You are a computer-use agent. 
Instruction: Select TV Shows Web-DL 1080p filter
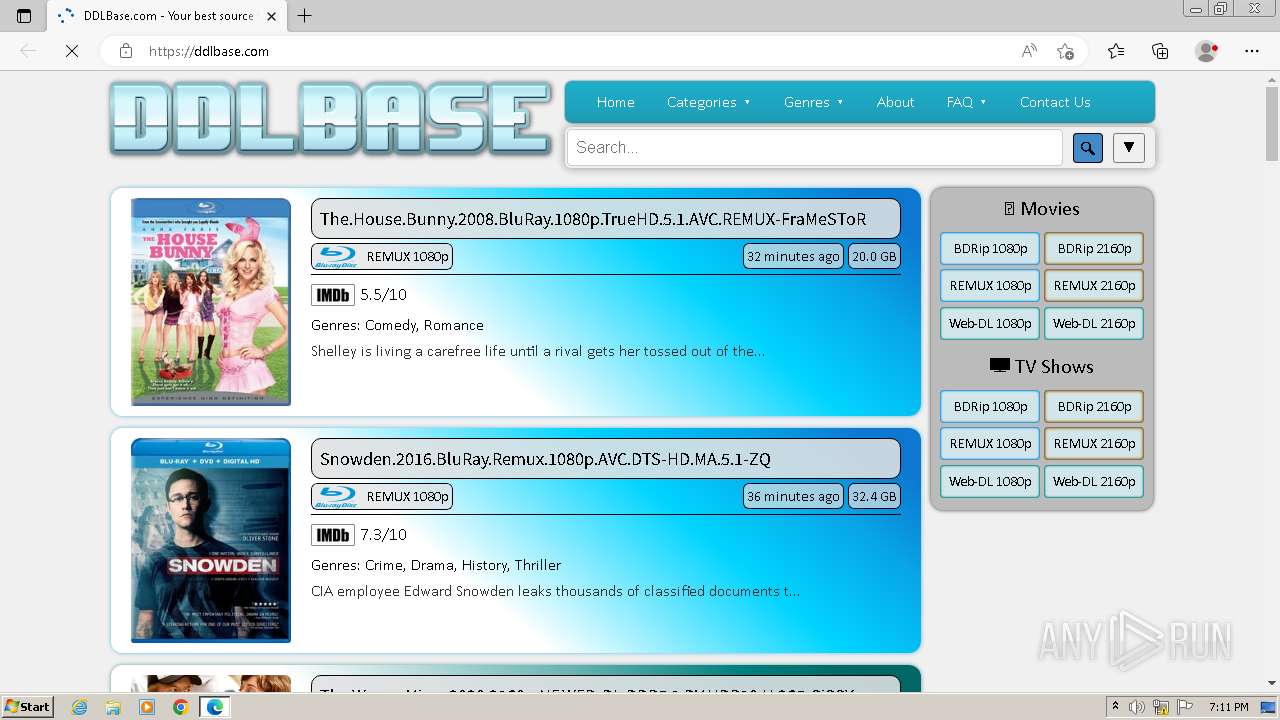pyautogui.click(x=990, y=481)
